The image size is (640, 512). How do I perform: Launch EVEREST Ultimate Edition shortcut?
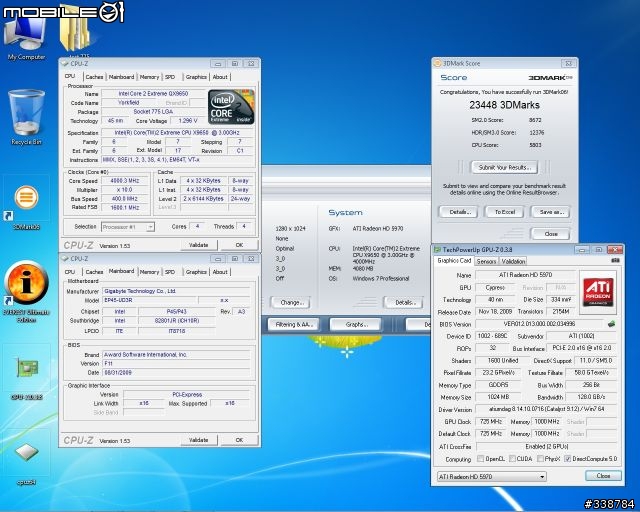[x=26, y=291]
